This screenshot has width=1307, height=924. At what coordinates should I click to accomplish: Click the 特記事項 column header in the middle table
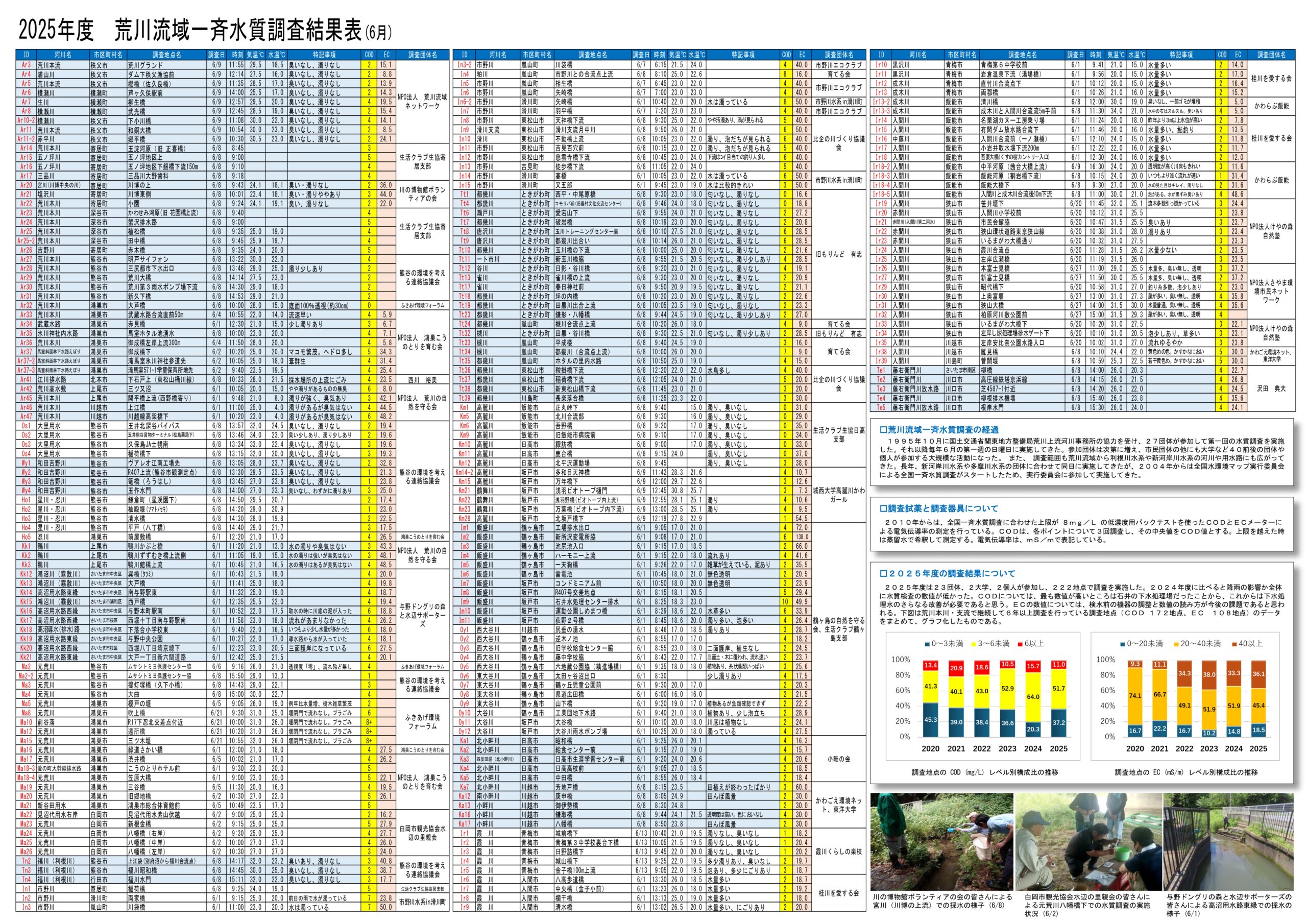[742, 55]
